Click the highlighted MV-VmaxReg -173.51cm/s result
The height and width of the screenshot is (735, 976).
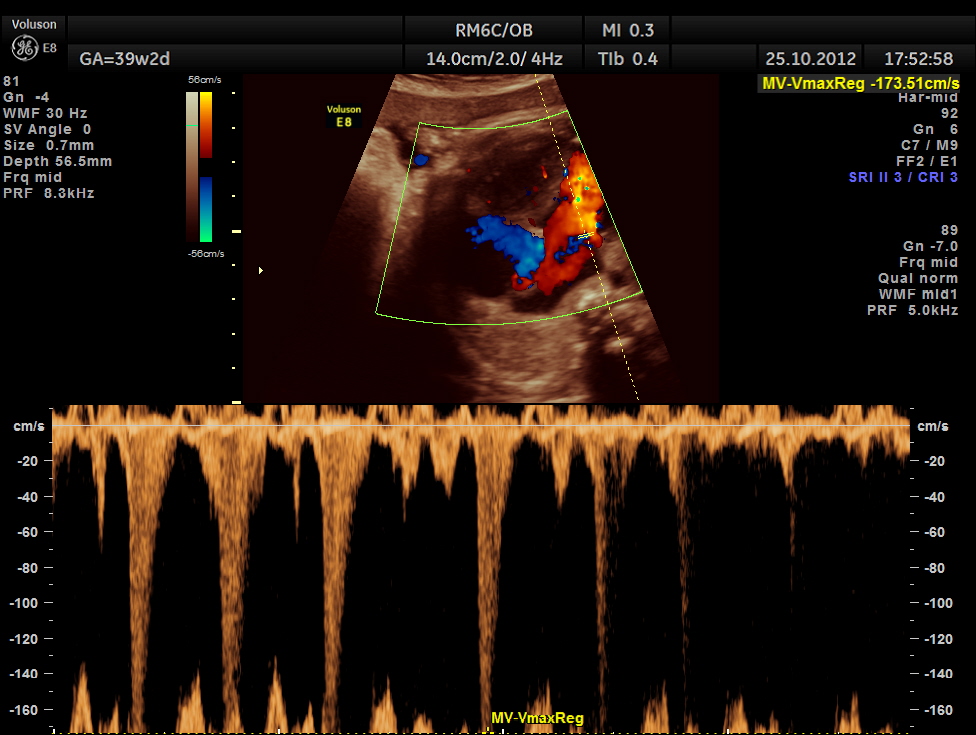point(860,84)
